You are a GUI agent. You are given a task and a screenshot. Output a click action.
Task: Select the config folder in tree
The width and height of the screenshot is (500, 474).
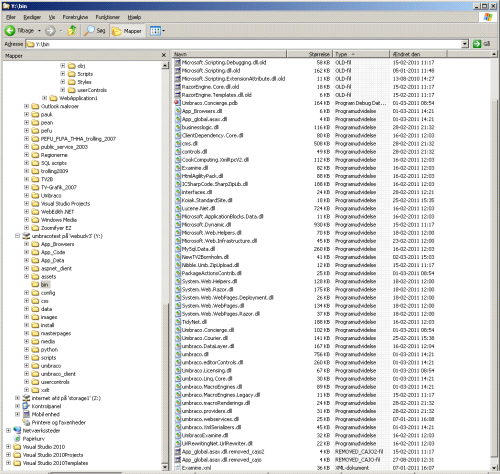48,293
